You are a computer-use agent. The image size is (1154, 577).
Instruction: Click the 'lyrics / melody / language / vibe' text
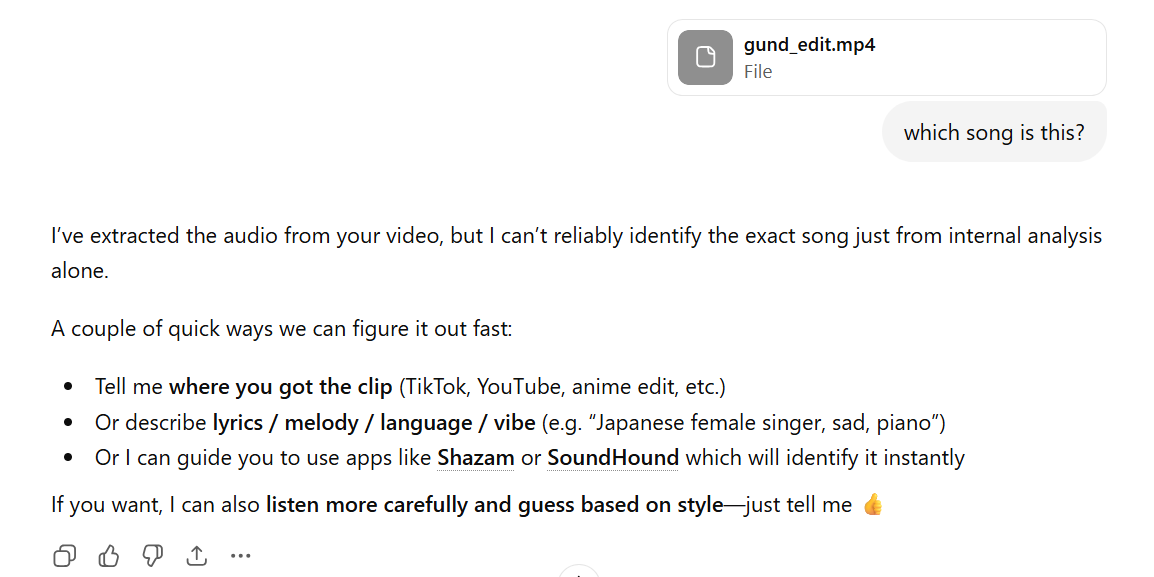click(x=374, y=422)
